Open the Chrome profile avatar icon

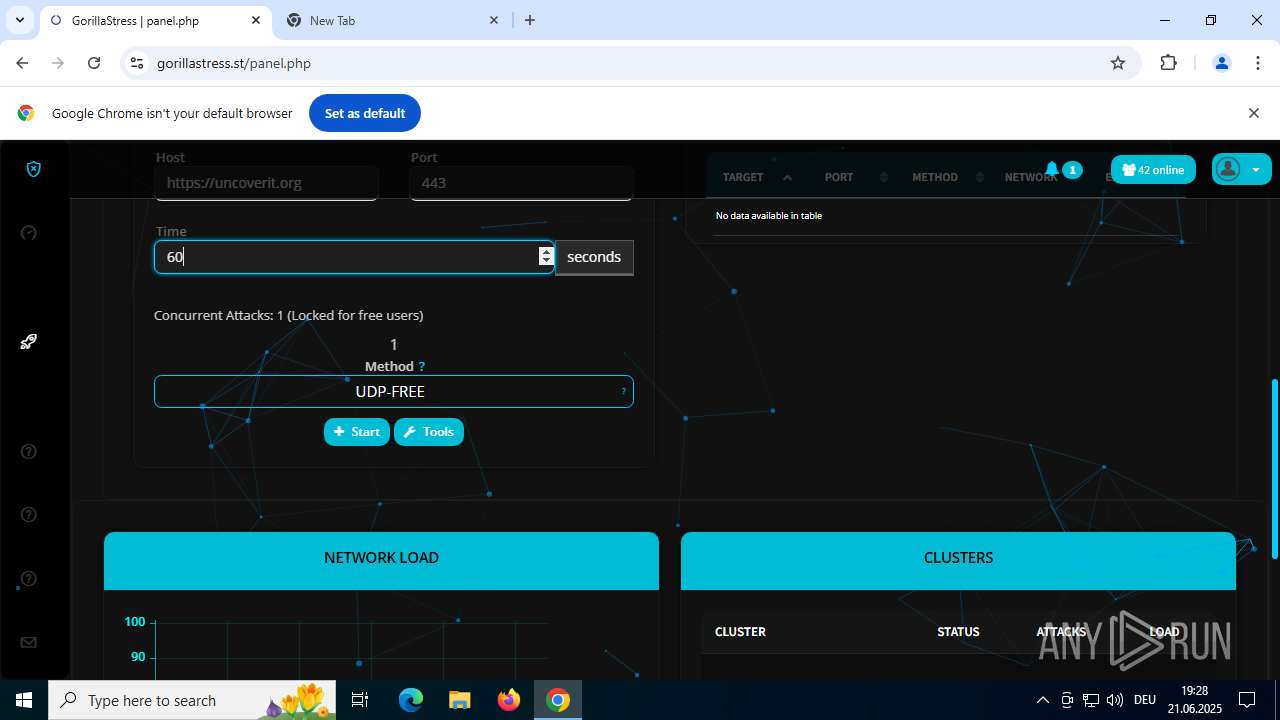click(x=1221, y=63)
